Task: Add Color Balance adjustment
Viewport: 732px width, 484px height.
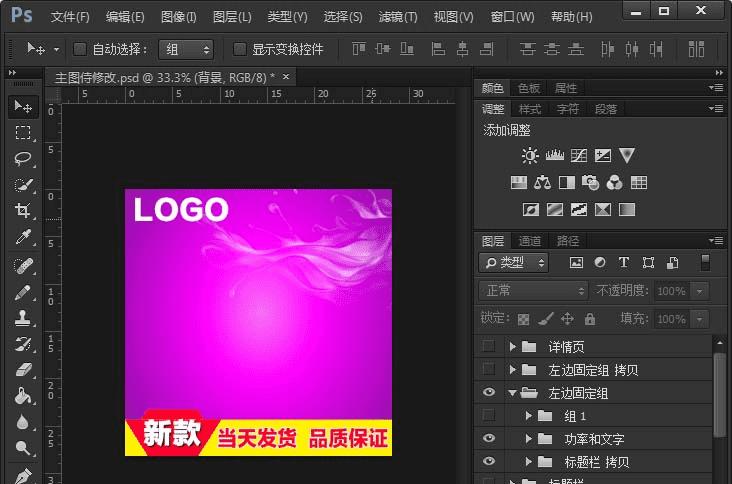Action: coord(542,182)
